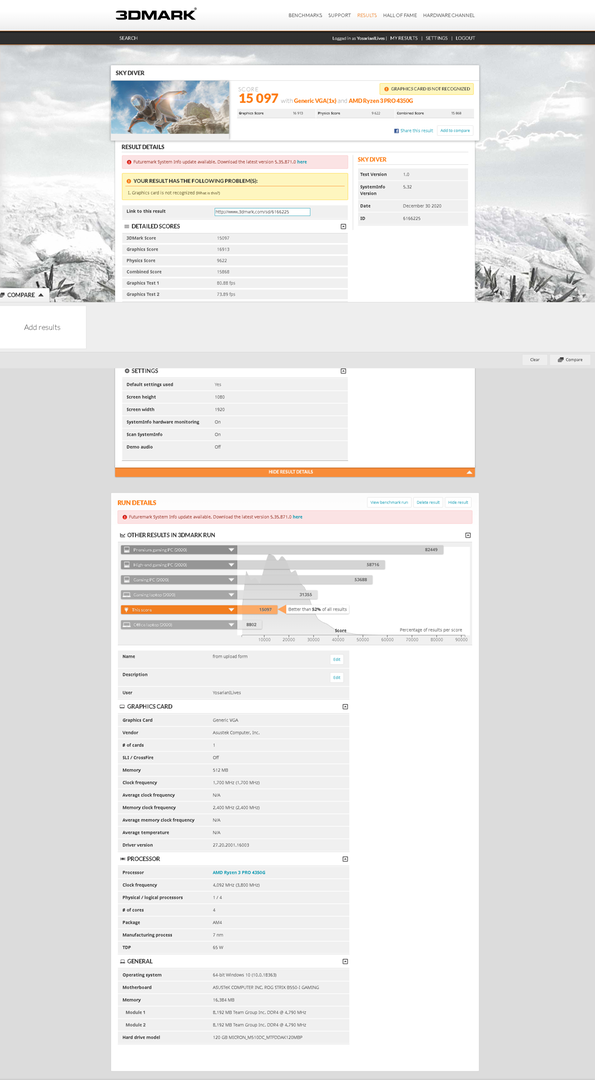Click the This score pin icon
The width and height of the screenshot is (595, 1080).
[x=126, y=610]
